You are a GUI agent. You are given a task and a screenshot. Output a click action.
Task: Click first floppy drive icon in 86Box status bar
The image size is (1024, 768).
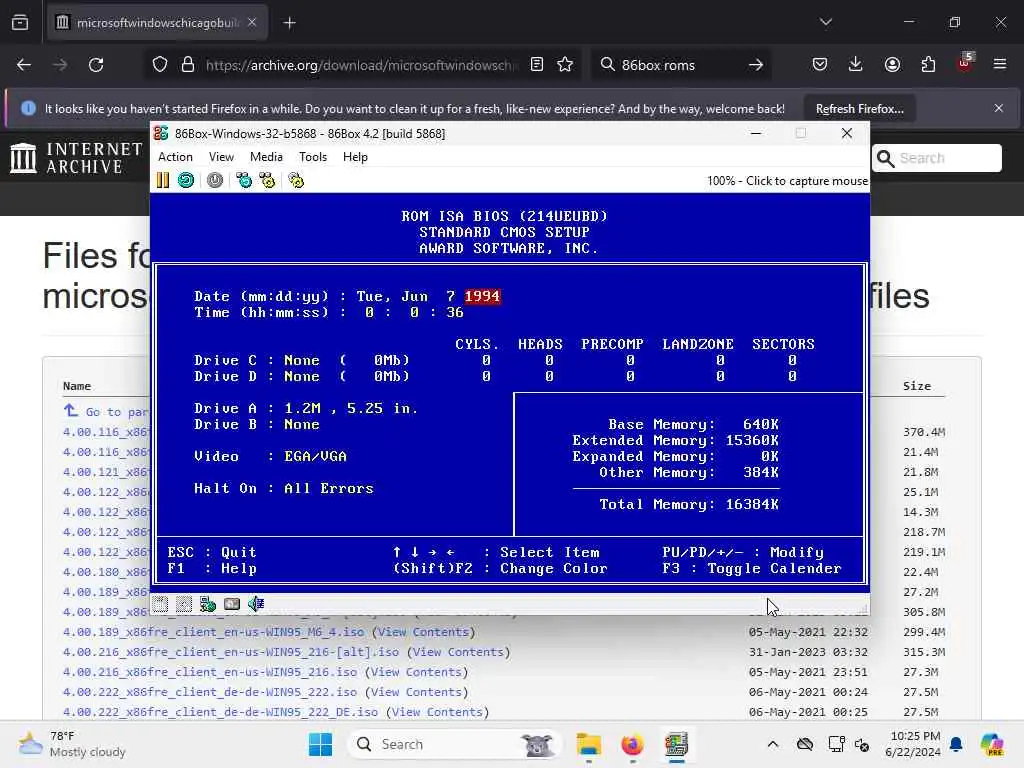click(x=161, y=604)
